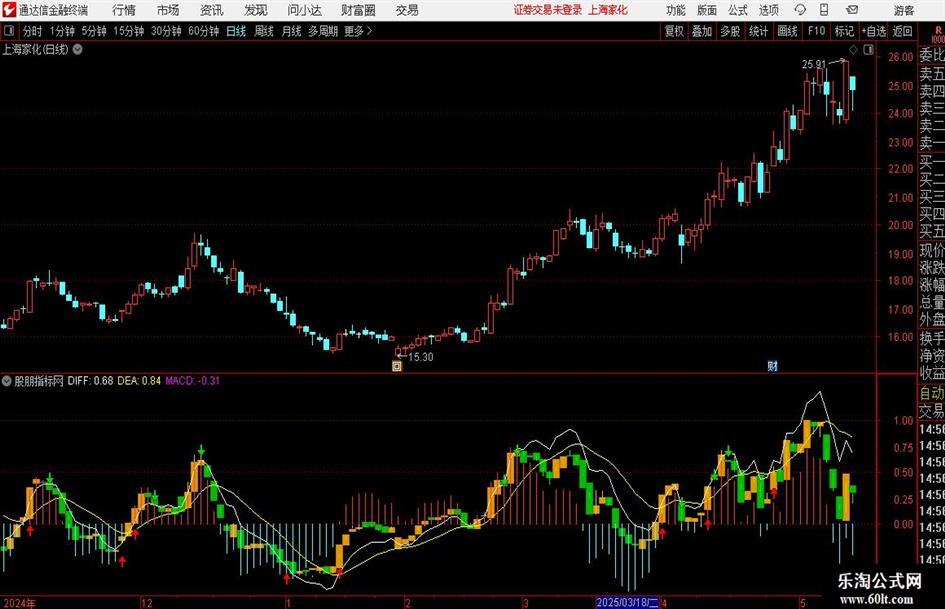The width and height of the screenshot is (945, 609).
Task: Select the 日线 daily period tab
Action: [236, 31]
